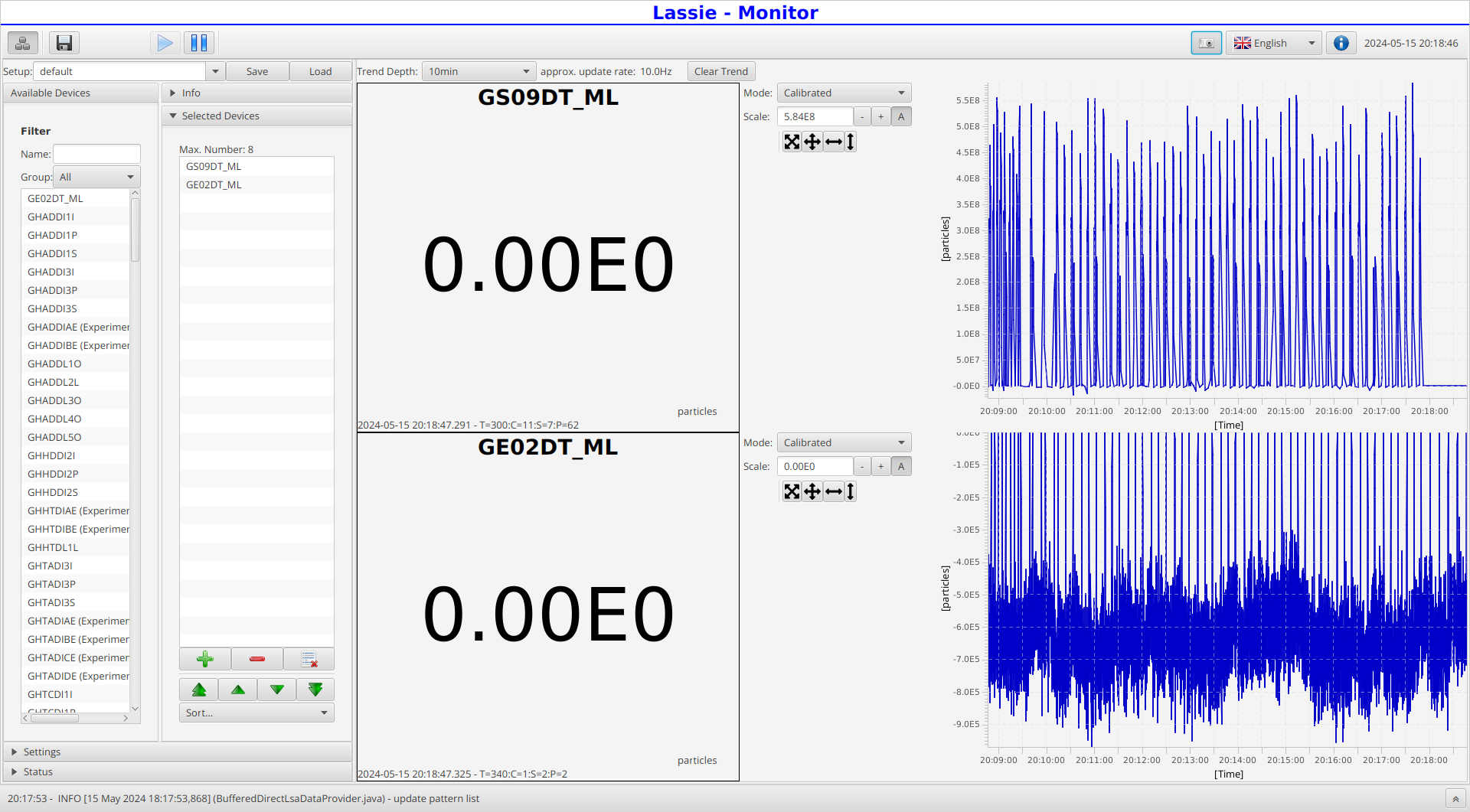Select GHHTDL1L in available devices

pyautogui.click(x=76, y=547)
